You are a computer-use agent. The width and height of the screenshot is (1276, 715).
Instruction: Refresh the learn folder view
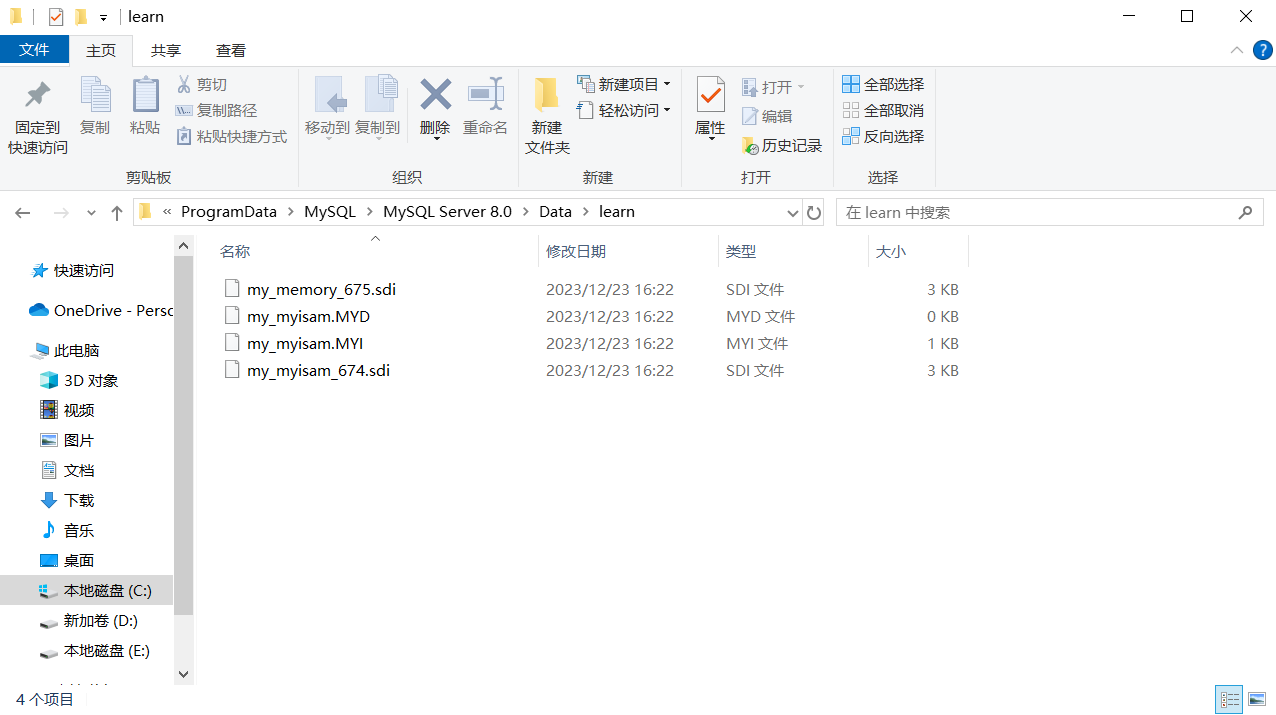pos(814,213)
